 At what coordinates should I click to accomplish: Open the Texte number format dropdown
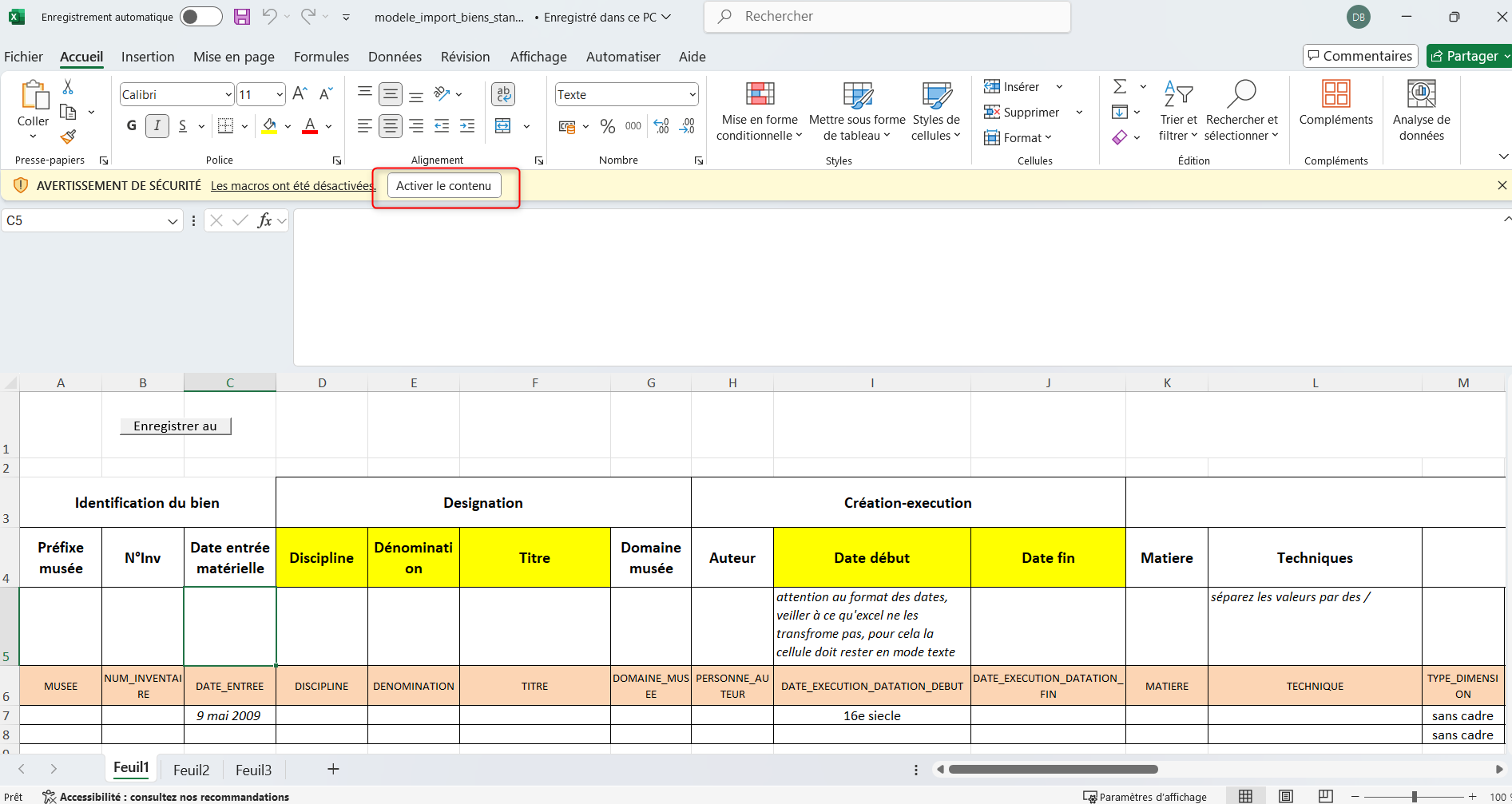click(x=692, y=95)
